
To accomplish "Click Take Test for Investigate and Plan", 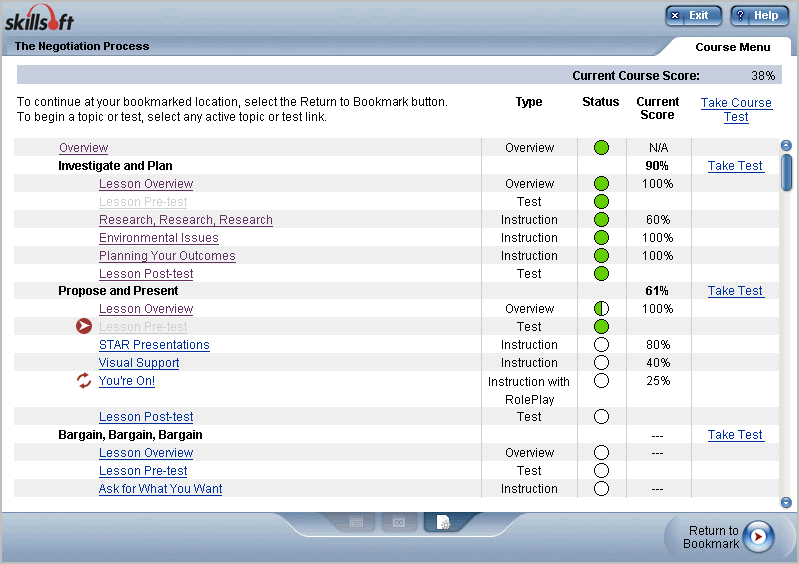I will point(735,166).
